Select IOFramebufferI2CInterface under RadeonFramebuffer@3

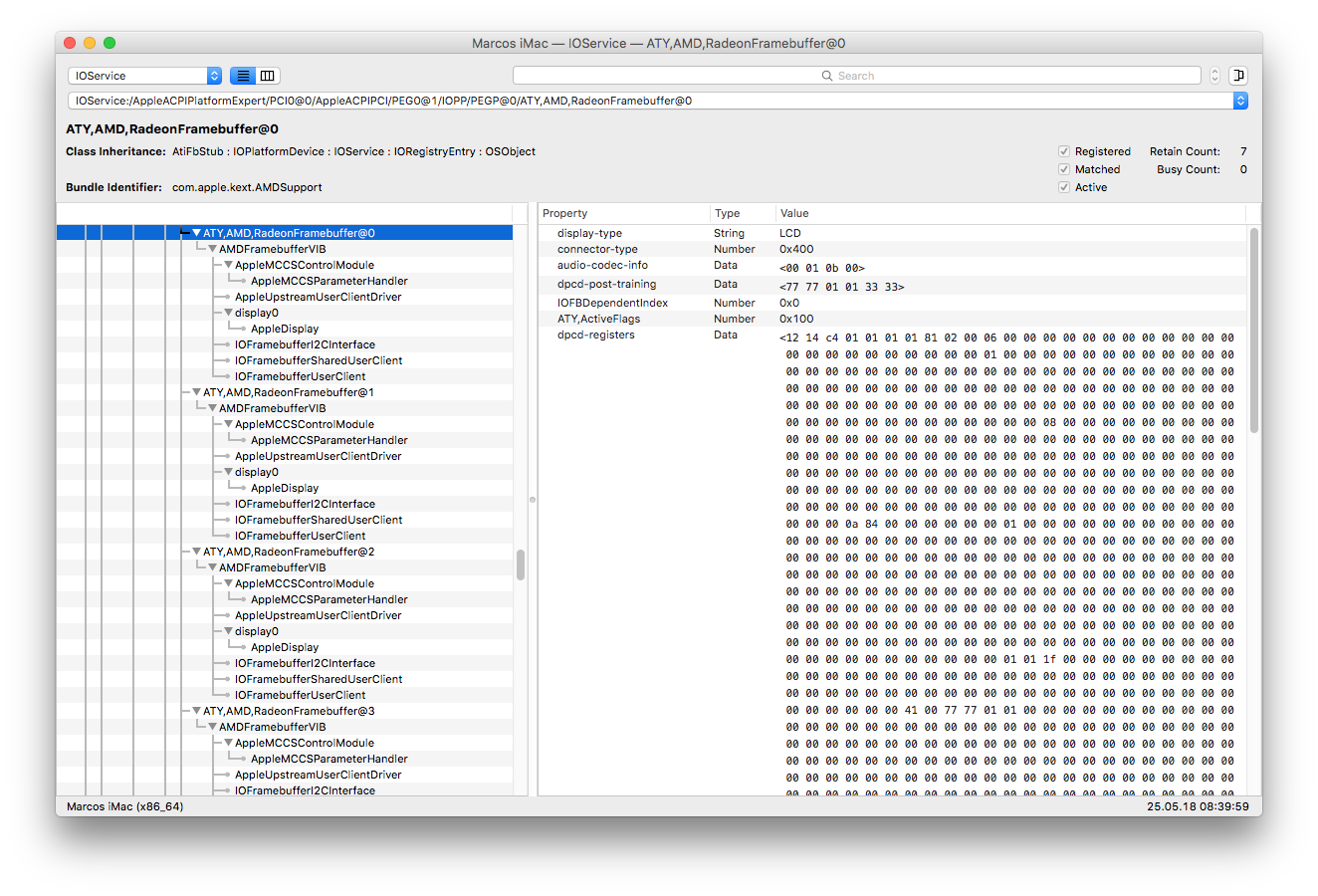pos(305,790)
